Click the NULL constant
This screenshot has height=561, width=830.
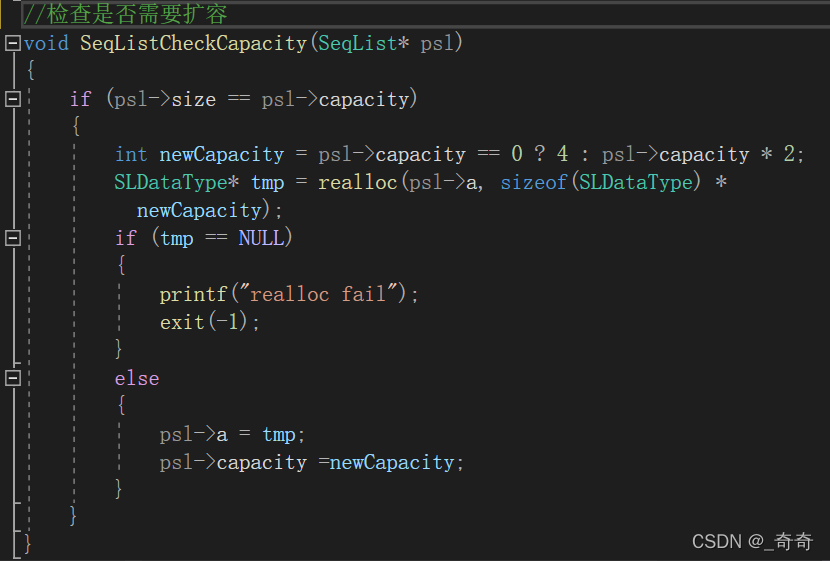coord(261,238)
